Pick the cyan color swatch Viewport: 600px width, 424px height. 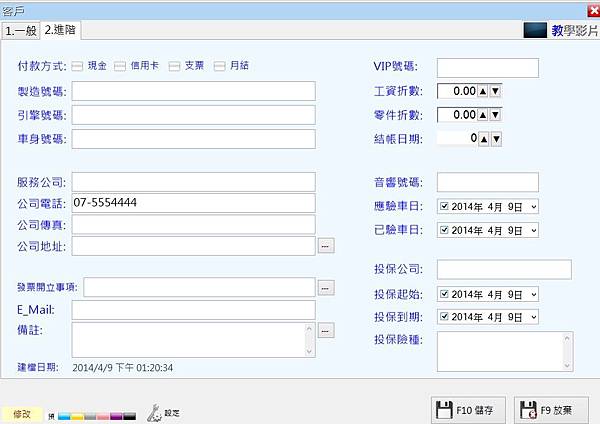click(64, 416)
